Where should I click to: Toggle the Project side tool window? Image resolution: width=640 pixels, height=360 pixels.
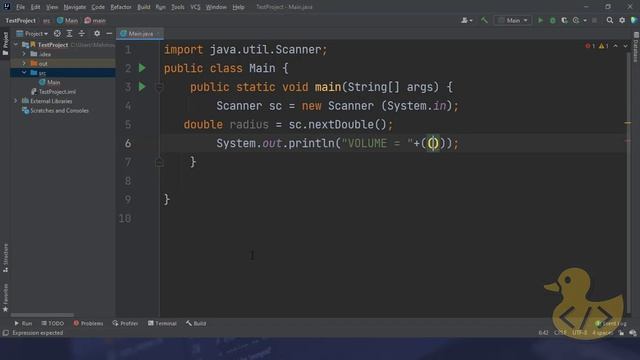[5, 44]
